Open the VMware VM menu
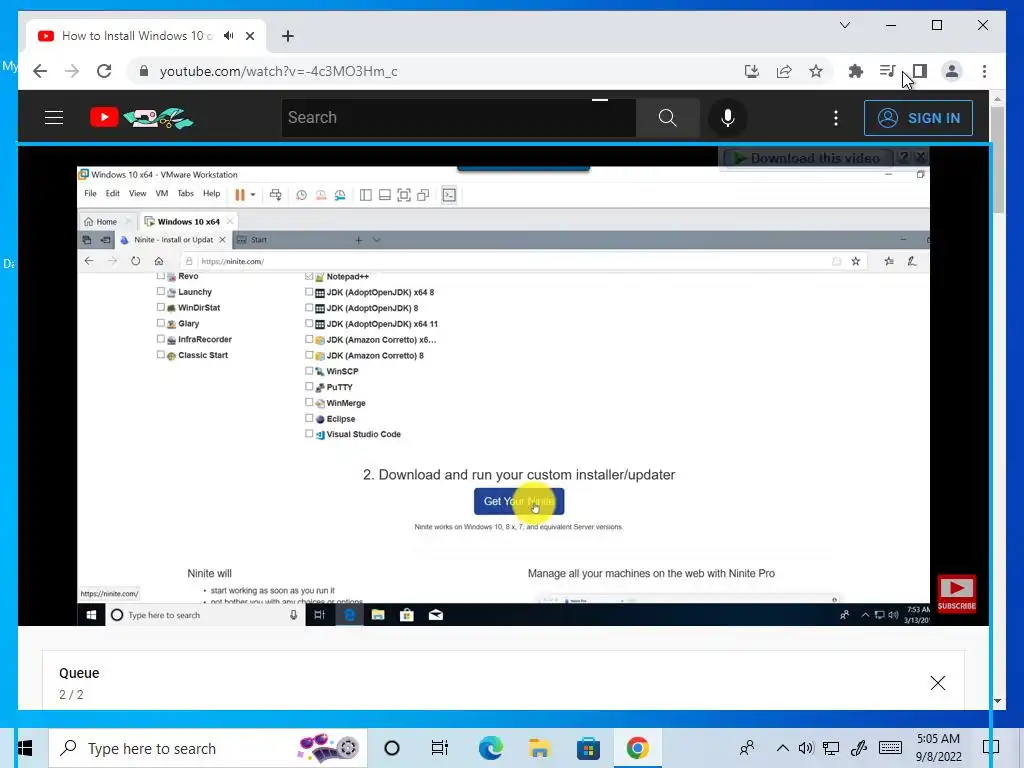 point(161,193)
